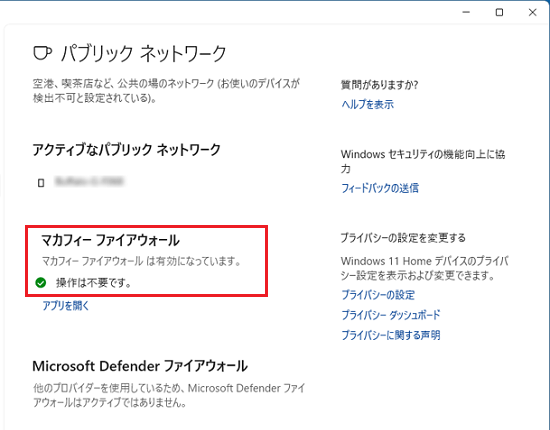Open the フィードバックの送信 link
This screenshot has height=430, width=550.
click(380, 188)
